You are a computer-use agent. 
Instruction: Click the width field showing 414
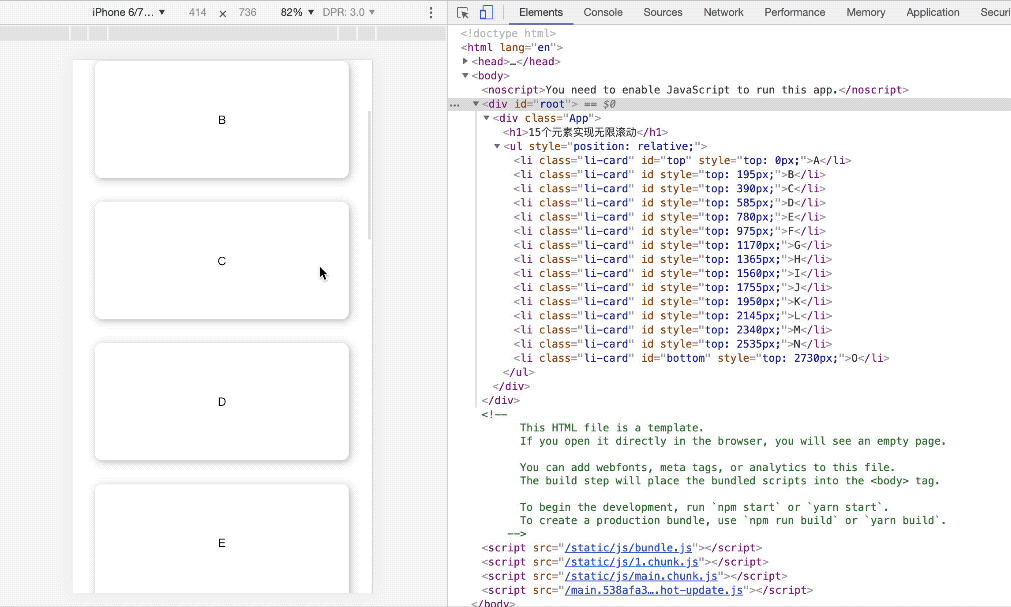click(x=197, y=12)
